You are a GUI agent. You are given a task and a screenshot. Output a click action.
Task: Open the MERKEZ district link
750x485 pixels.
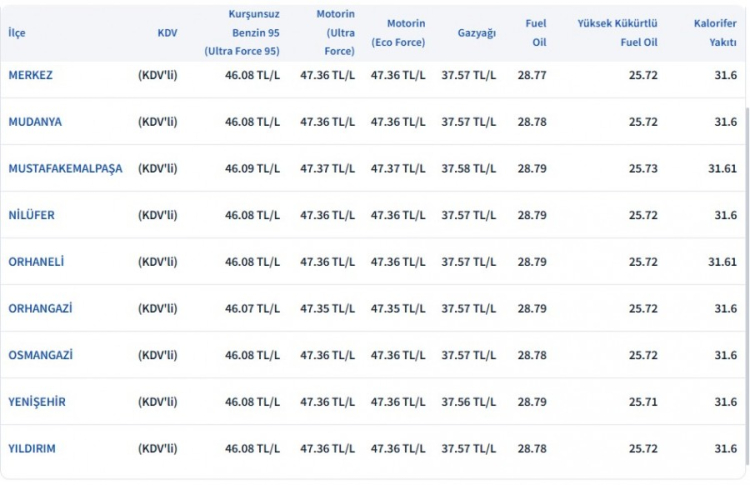click(31, 75)
